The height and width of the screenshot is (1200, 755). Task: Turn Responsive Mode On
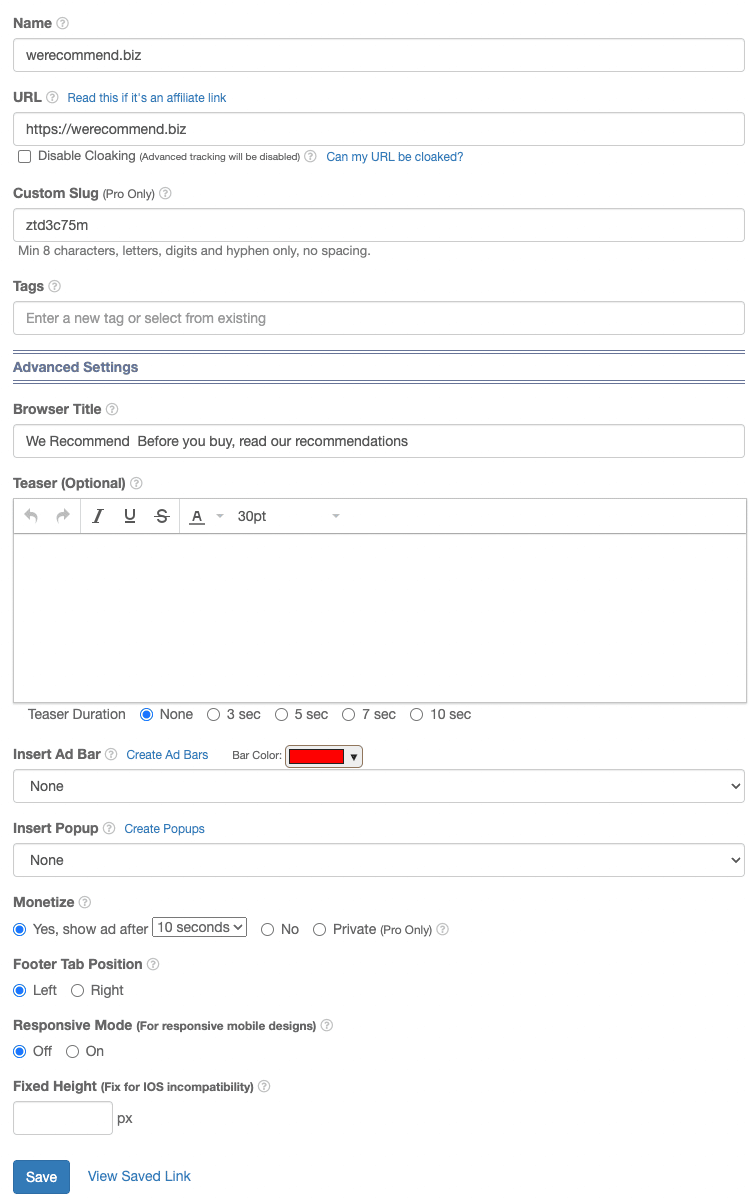click(72, 1051)
